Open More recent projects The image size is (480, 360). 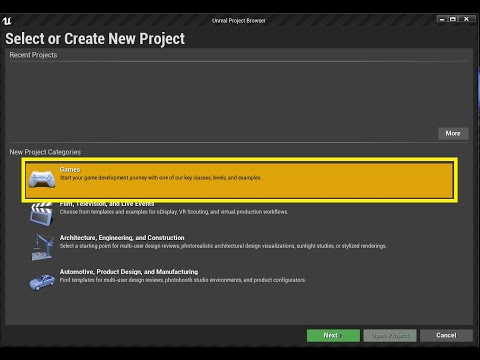point(453,133)
